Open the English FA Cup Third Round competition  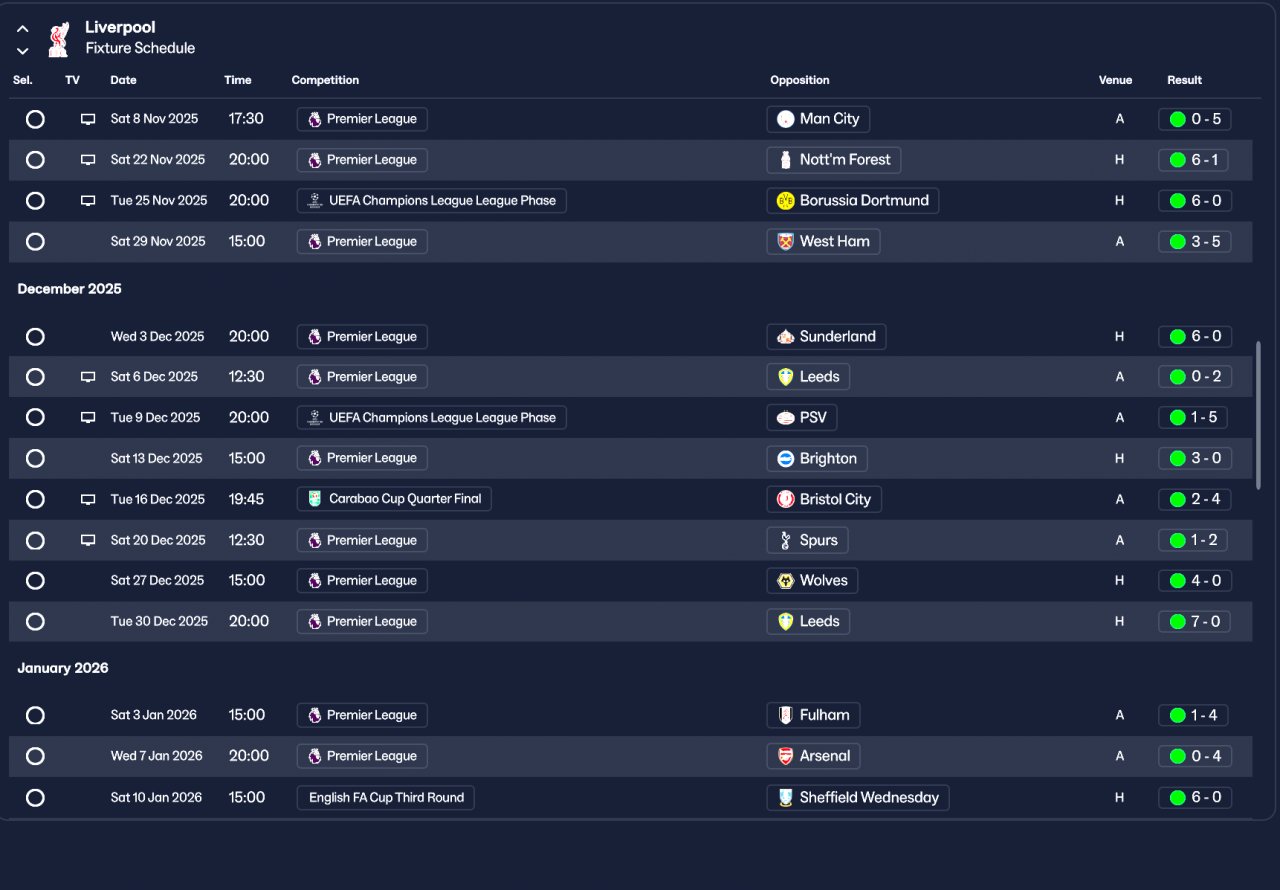click(386, 798)
